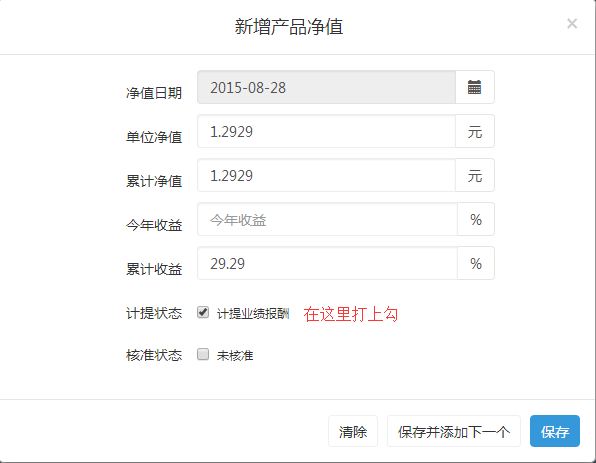
Task: Click the % addon beside 累计收益
Action: coord(476,263)
